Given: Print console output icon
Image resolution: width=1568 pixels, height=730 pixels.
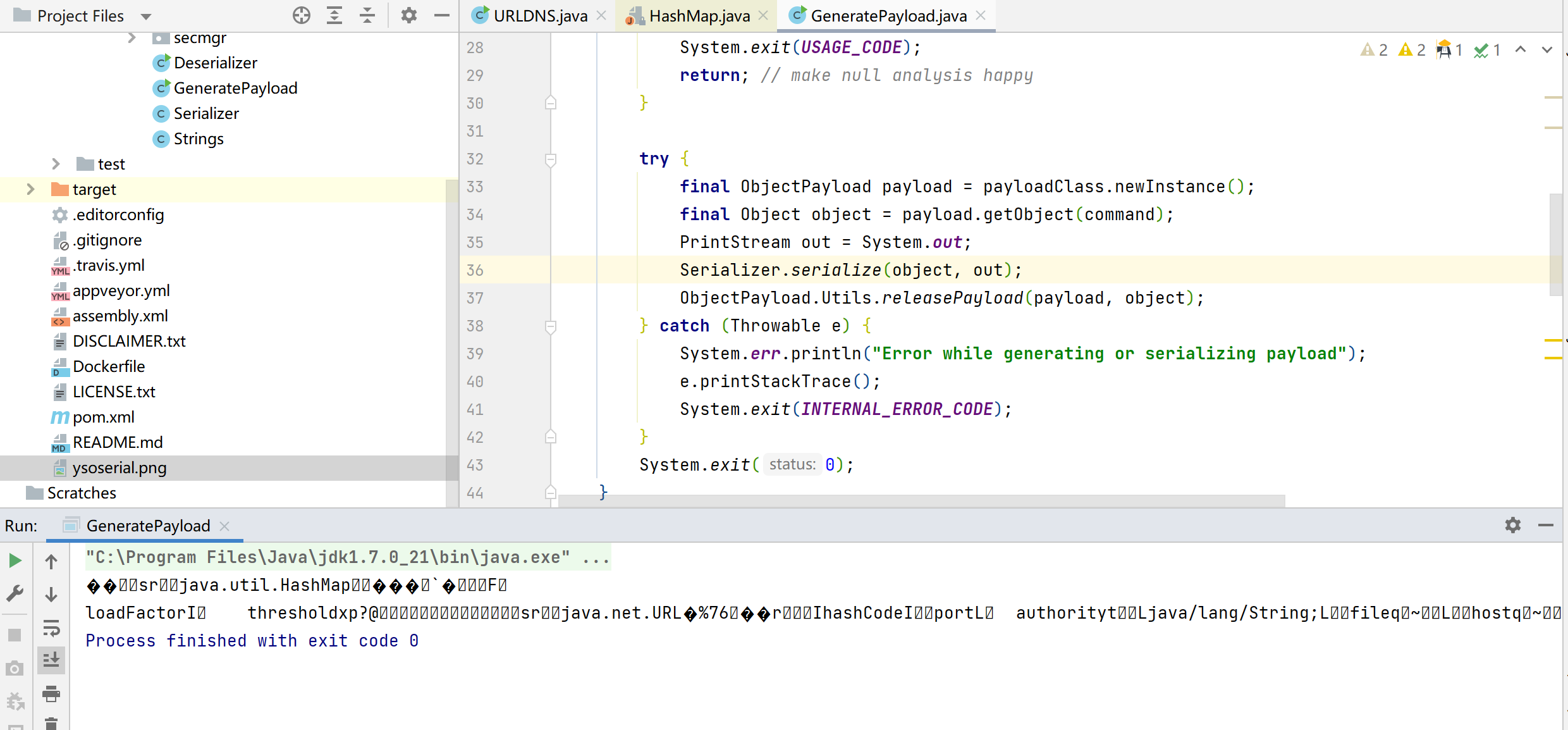Looking at the screenshot, I should point(51,694).
